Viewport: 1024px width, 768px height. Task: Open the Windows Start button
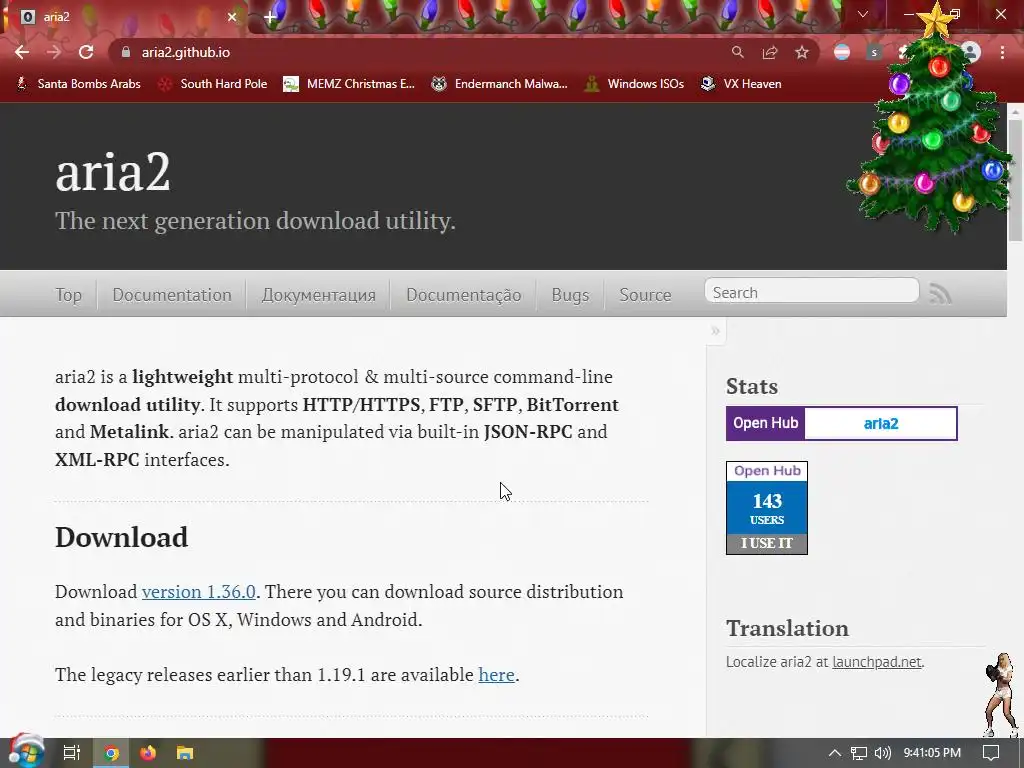pyautogui.click(x=25, y=752)
